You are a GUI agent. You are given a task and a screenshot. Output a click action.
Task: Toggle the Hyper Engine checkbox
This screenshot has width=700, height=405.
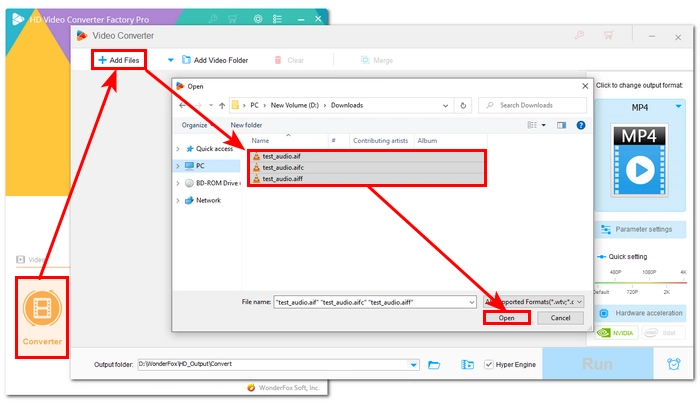(489, 365)
